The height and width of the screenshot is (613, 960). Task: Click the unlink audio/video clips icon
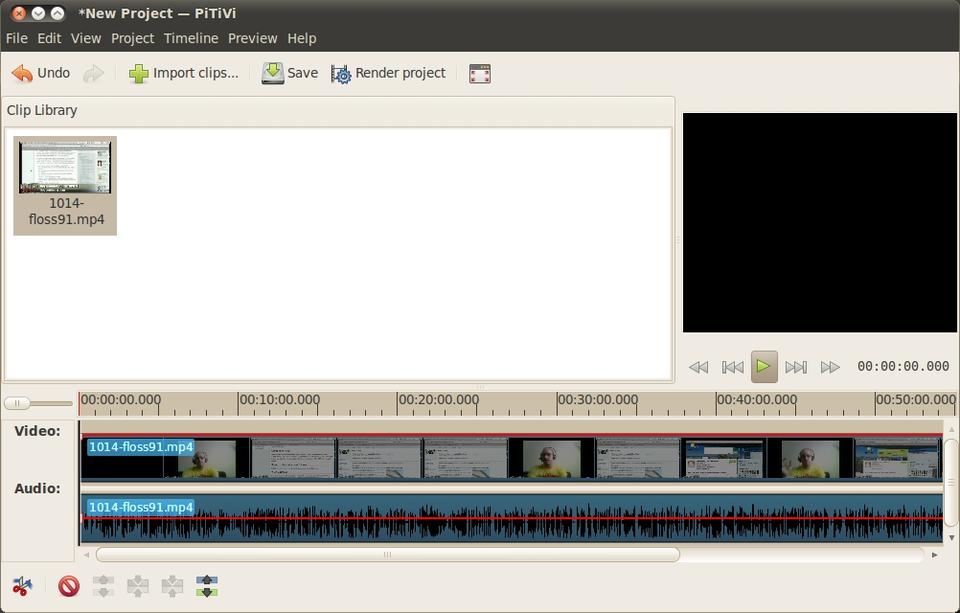(103, 586)
